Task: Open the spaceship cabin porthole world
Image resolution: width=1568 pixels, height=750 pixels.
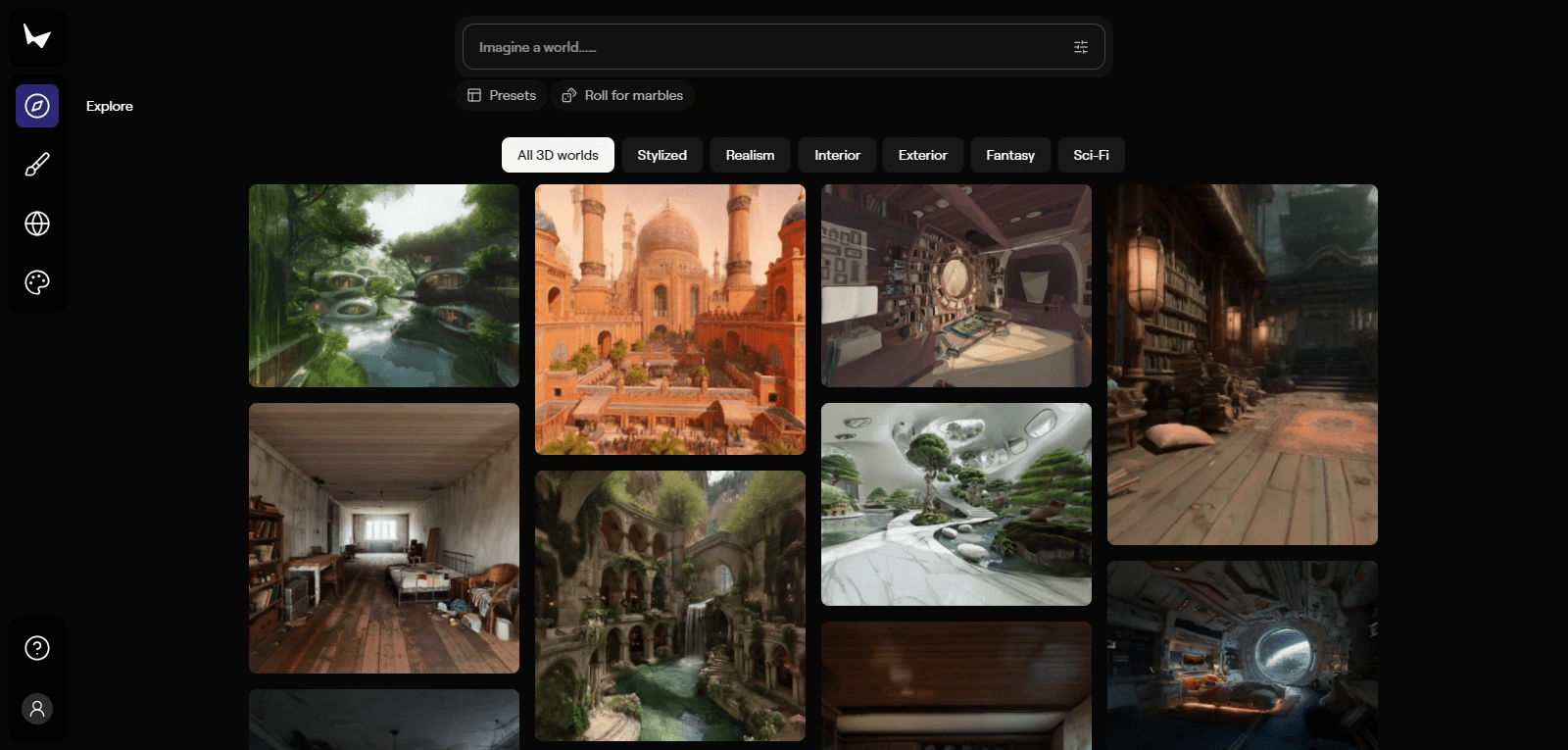Action: coord(1243,655)
